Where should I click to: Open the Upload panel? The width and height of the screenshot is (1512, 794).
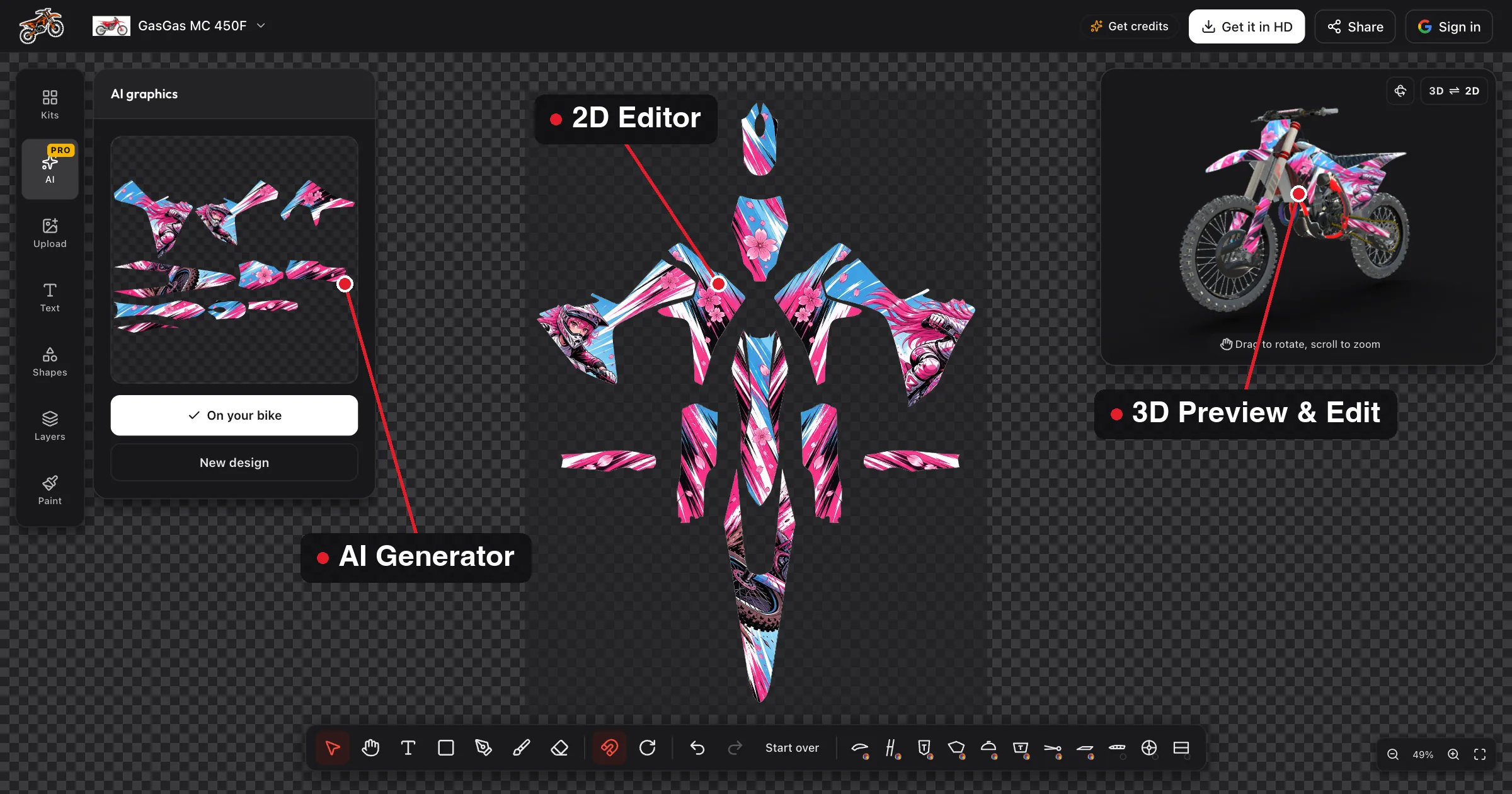50,233
